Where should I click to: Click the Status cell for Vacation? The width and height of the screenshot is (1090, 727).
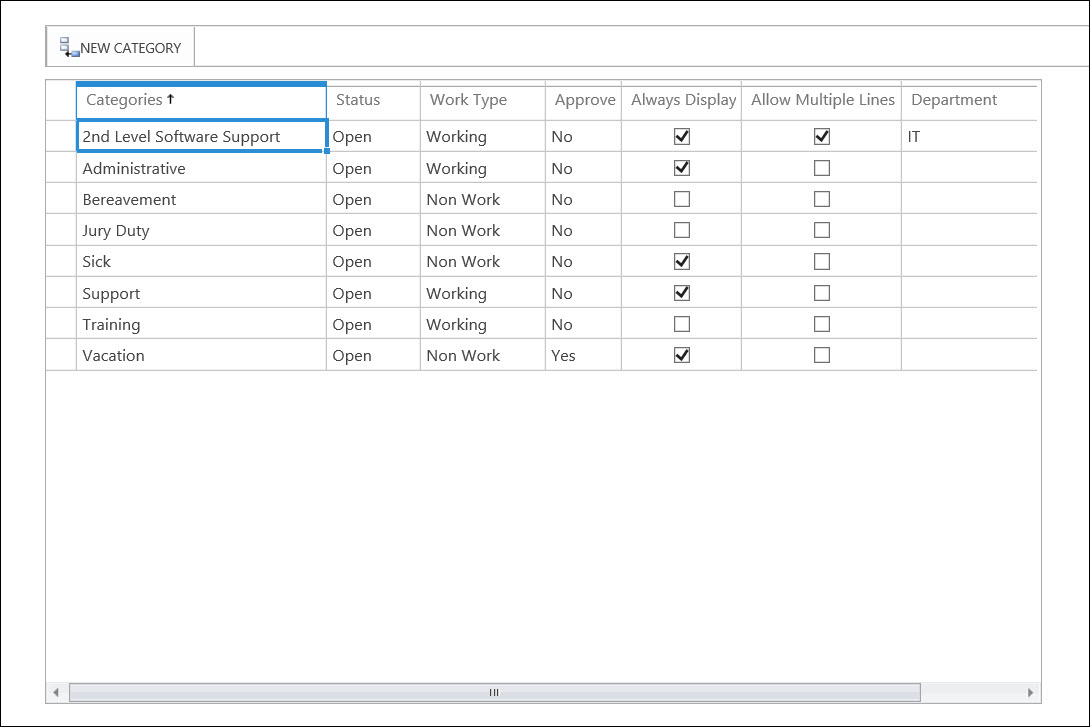373,355
